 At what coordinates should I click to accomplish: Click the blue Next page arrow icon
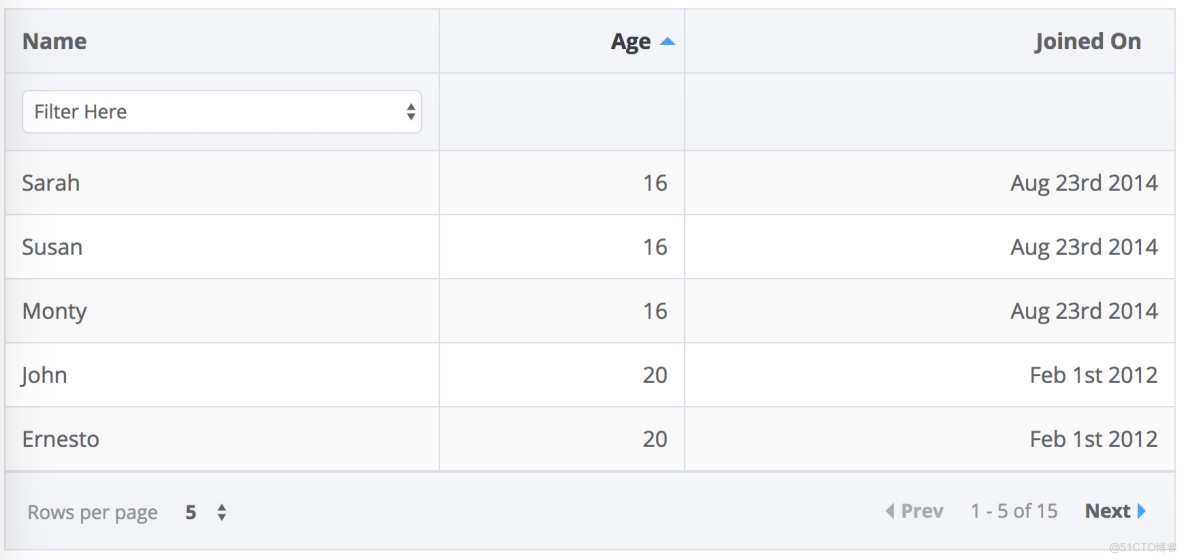pos(1142,511)
